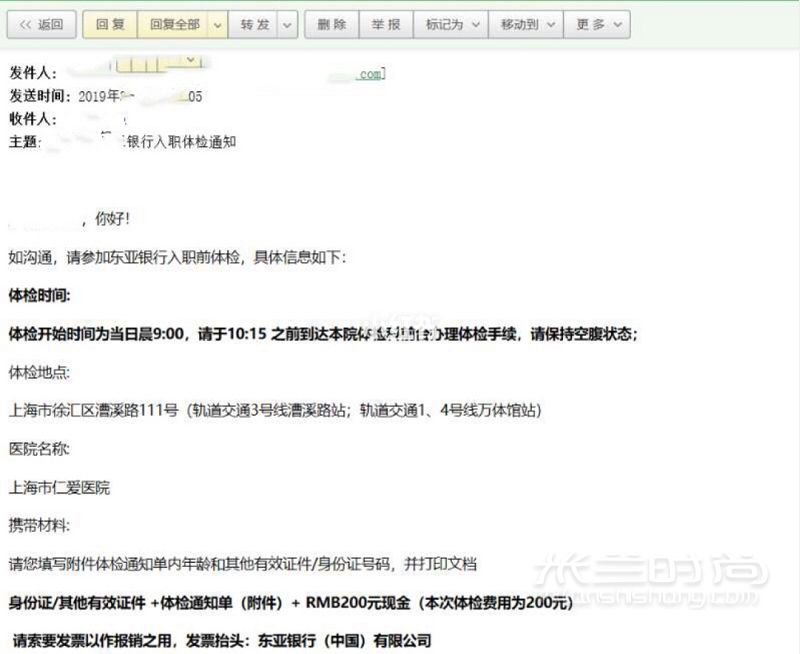
Task: Forward email using 转发 button
Action: pos(254,24)
